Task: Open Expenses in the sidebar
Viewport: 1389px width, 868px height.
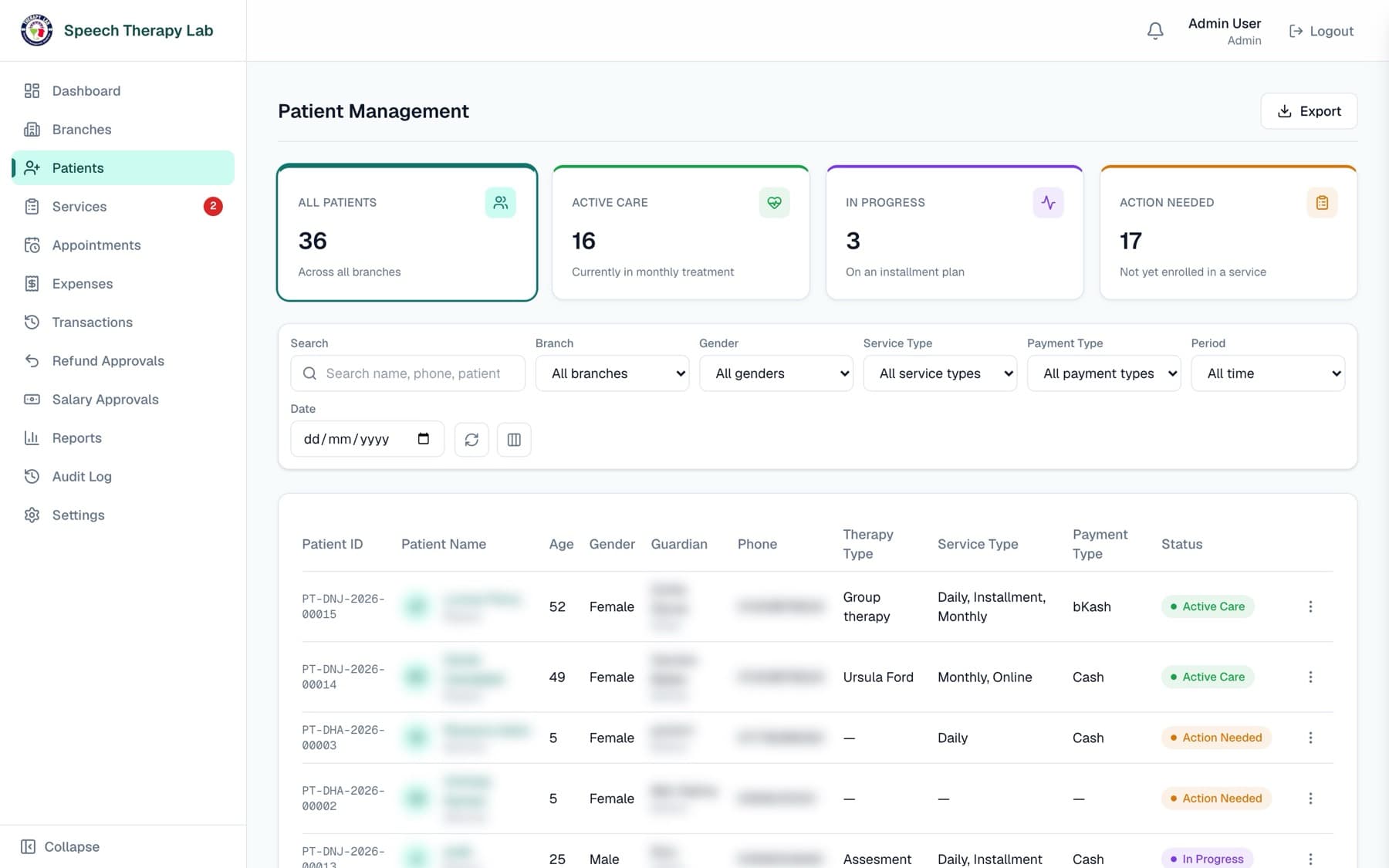Action: 123,283
